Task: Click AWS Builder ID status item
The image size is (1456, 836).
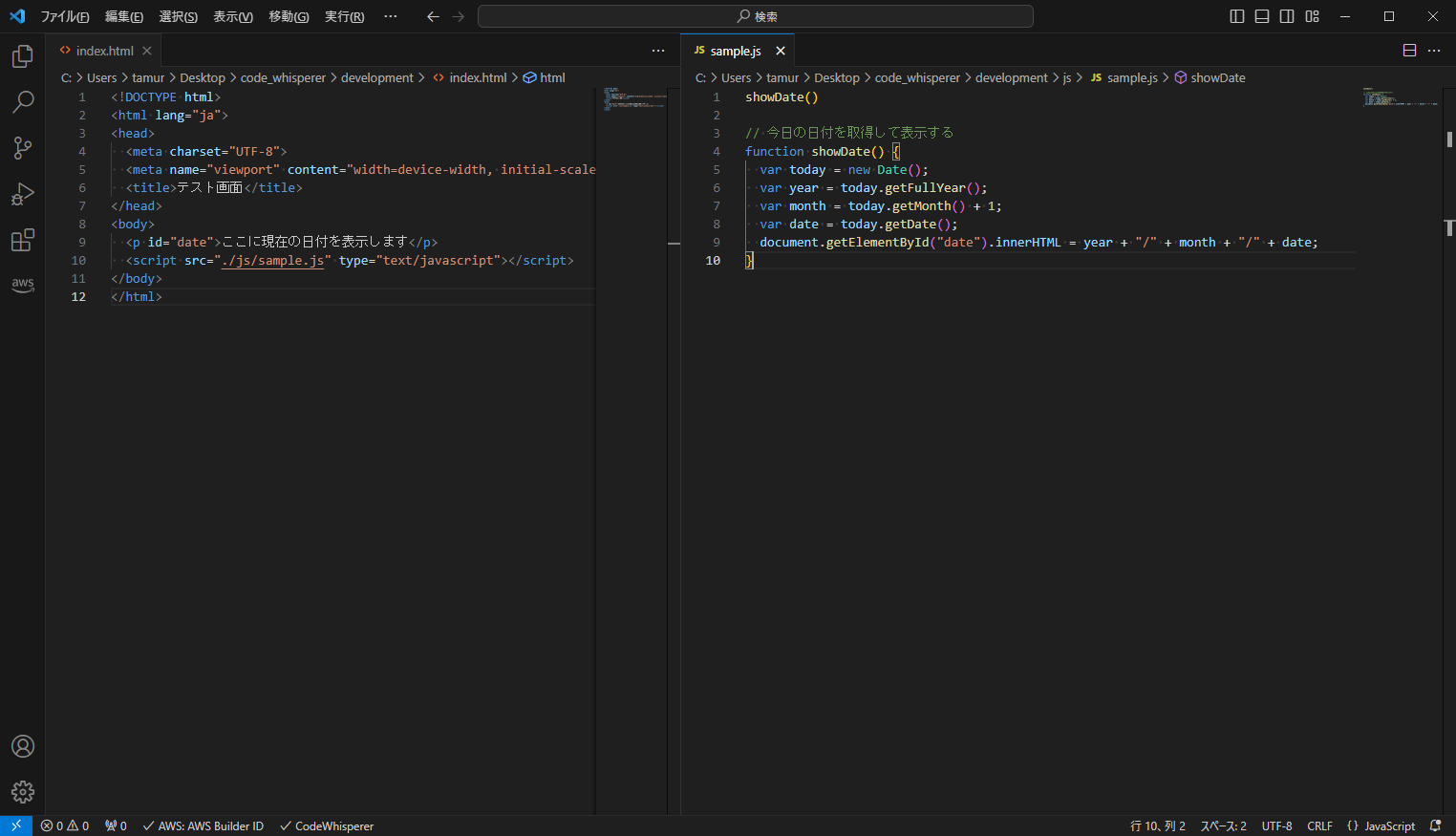Action: [203, 825]
